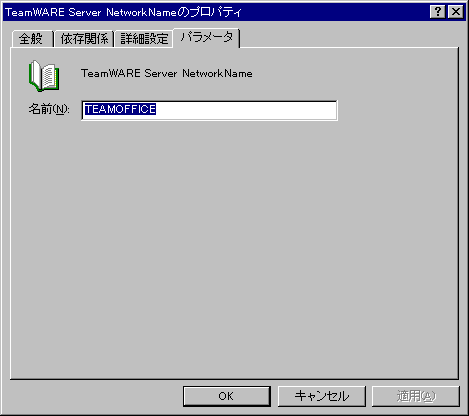The height and width of the screenshot is (416, 469).
Task: Click the 名前 text input field
Action: (209, 110)
